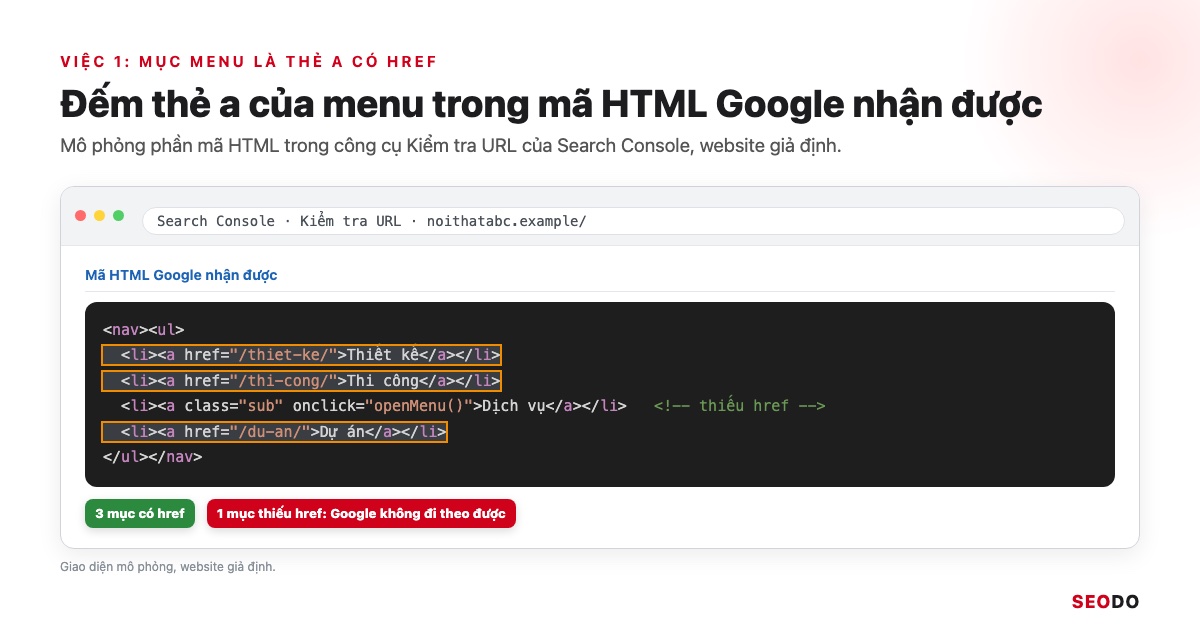Click the Search Console URL address bar
The image size is (1200, 634).
click(633, 221)
